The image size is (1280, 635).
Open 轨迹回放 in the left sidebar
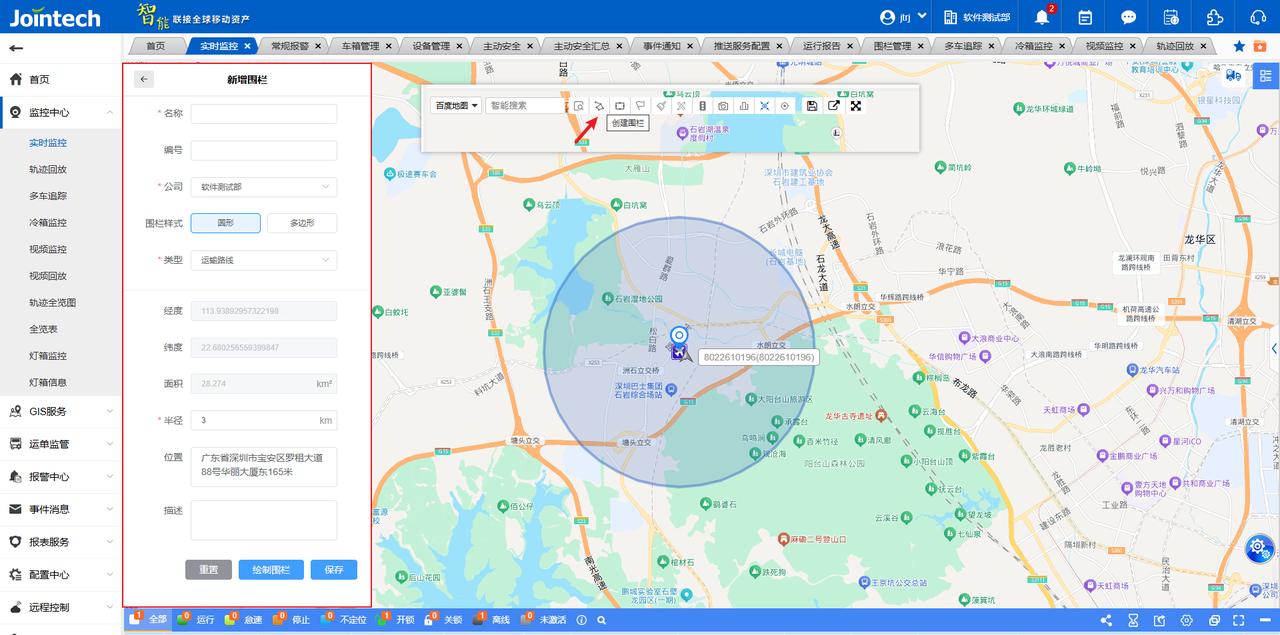48,170
